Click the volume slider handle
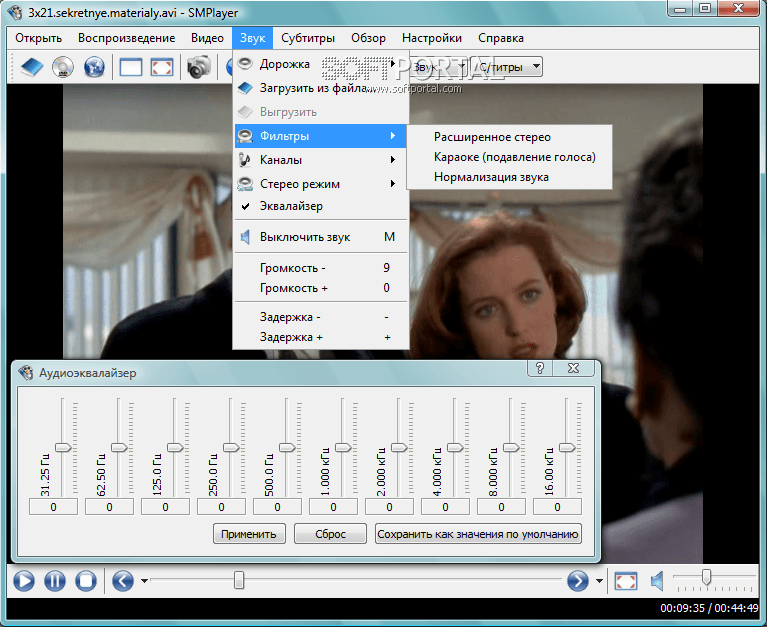Viewport: 767px width, 627px height. (706, 577)
